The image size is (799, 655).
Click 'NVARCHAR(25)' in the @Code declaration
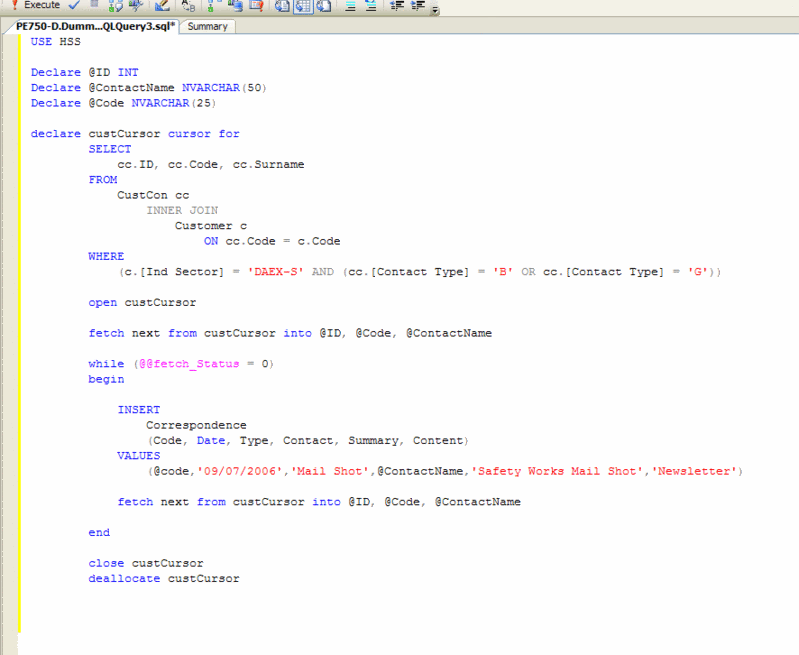pos(174,103)
